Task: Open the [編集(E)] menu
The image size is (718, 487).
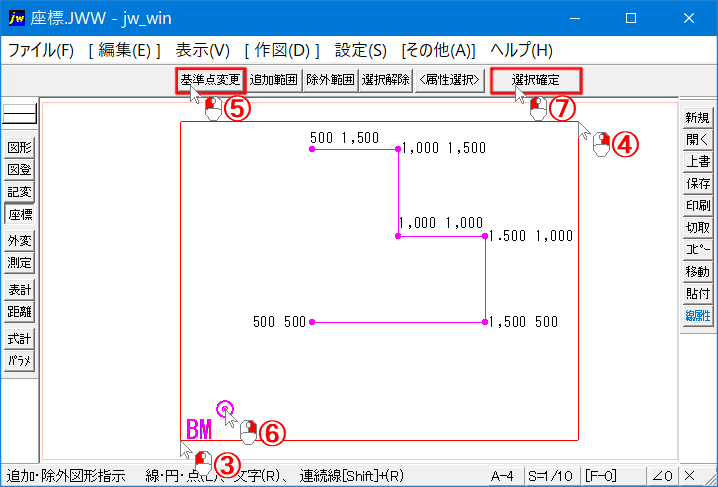Action: pos(125,50)
